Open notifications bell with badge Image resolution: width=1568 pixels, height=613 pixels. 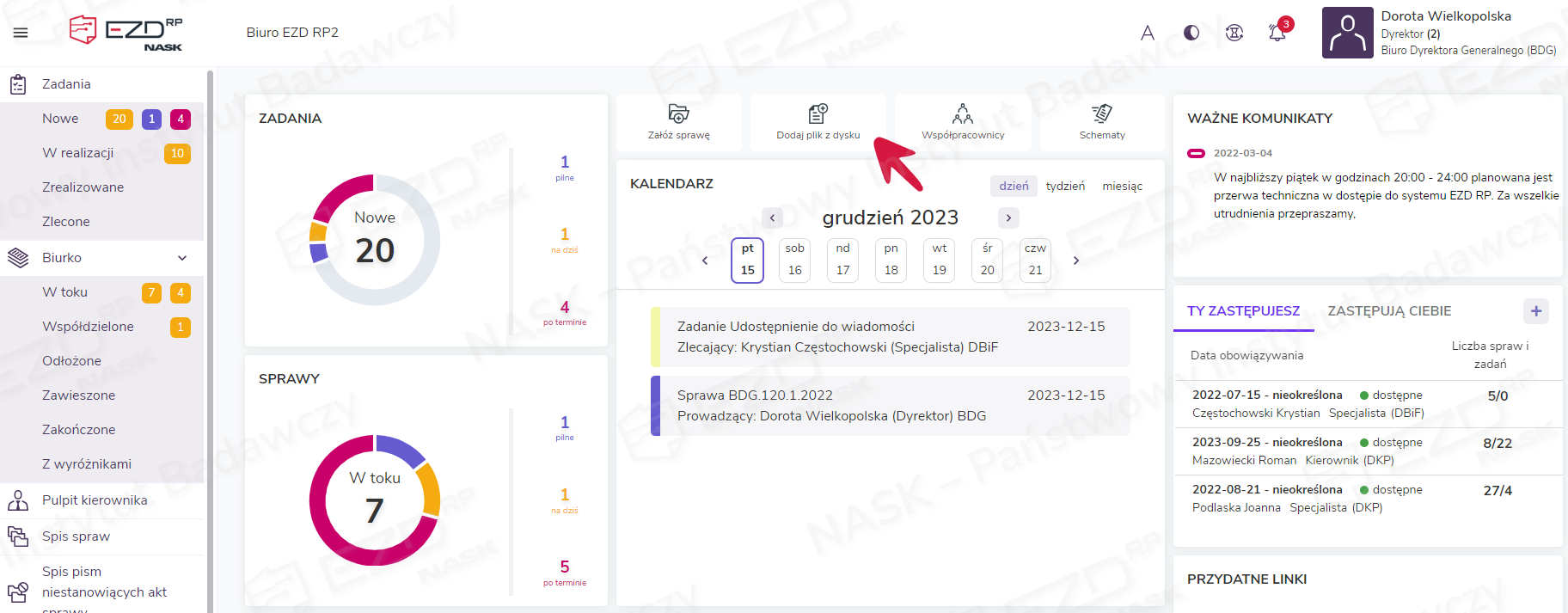click(x=1277, y=33)
